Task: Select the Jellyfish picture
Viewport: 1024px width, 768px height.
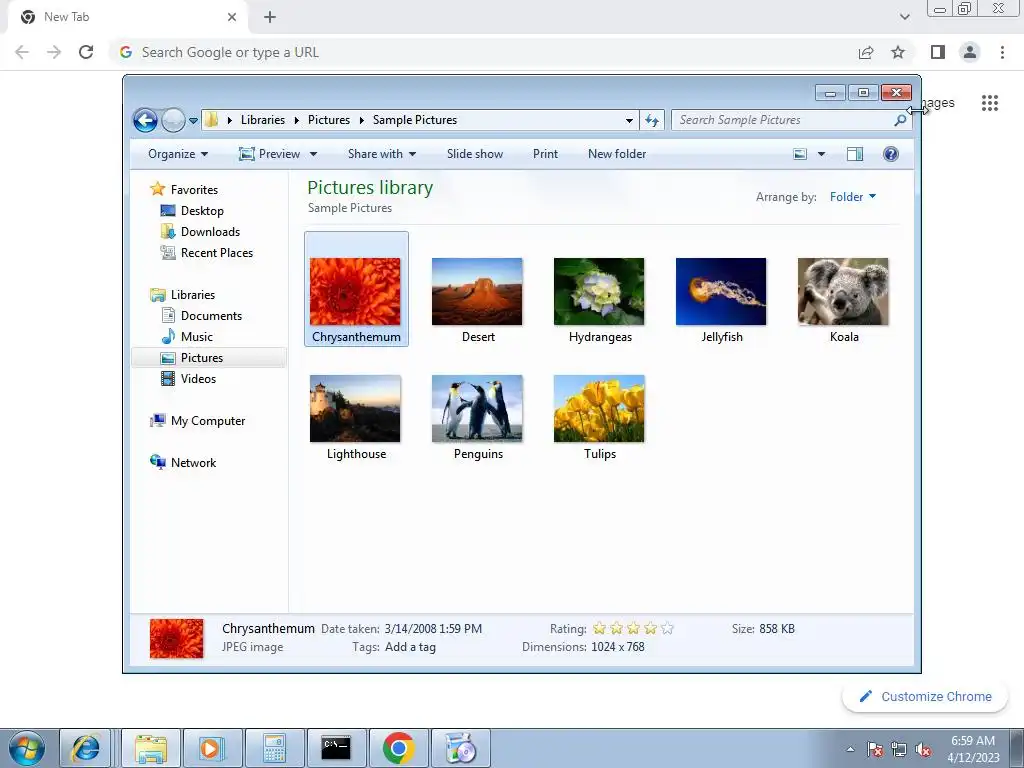Action: [x=721, y=291]
